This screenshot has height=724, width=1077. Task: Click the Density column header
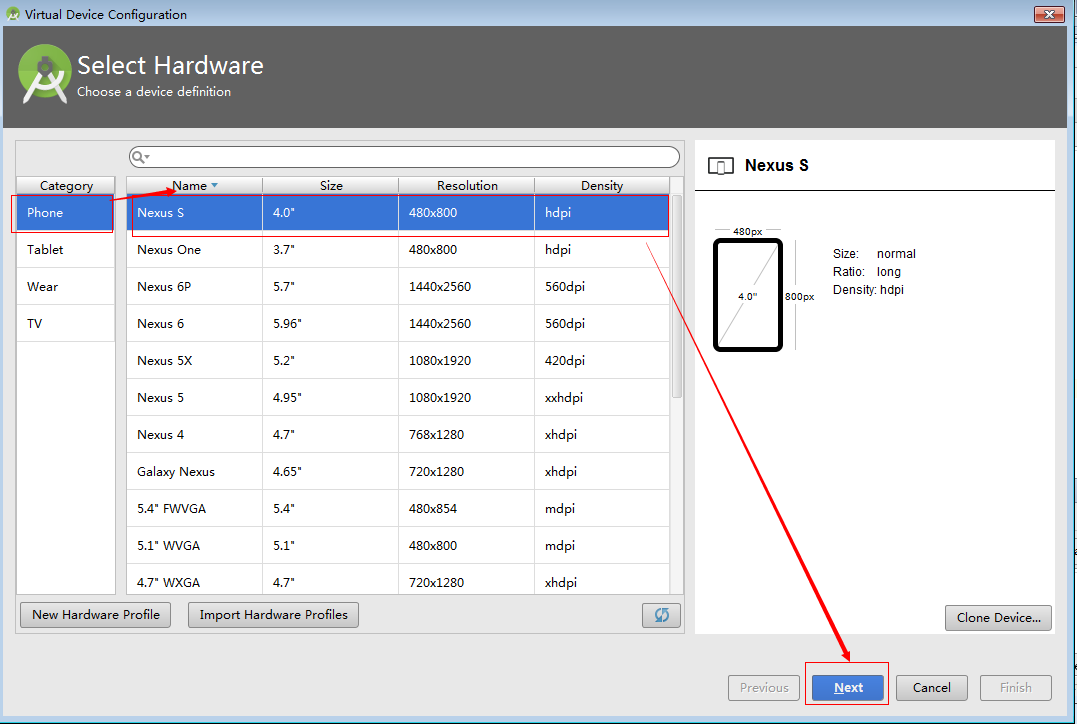click(602, 185)
